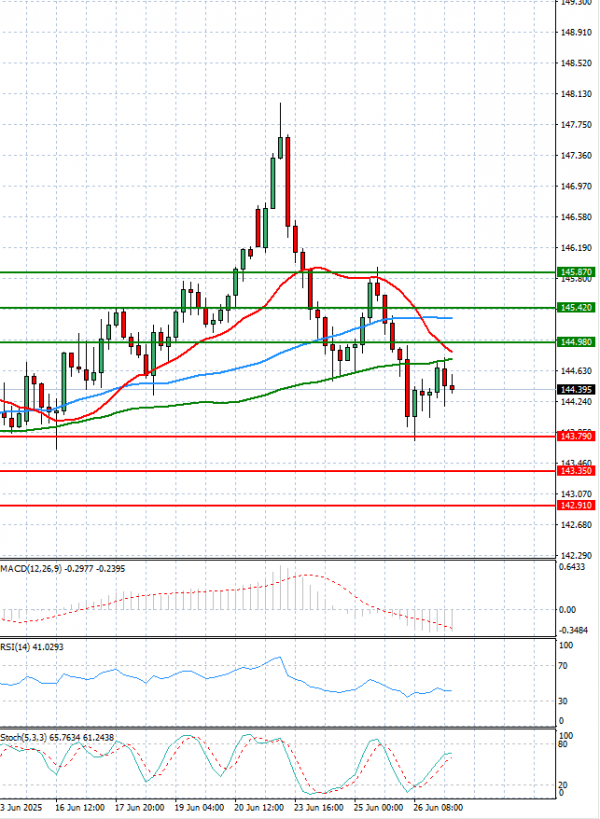This screenshot has height=819, width=600.
Task: Click the 144.980 green level label
Action: tap(576, 342)
